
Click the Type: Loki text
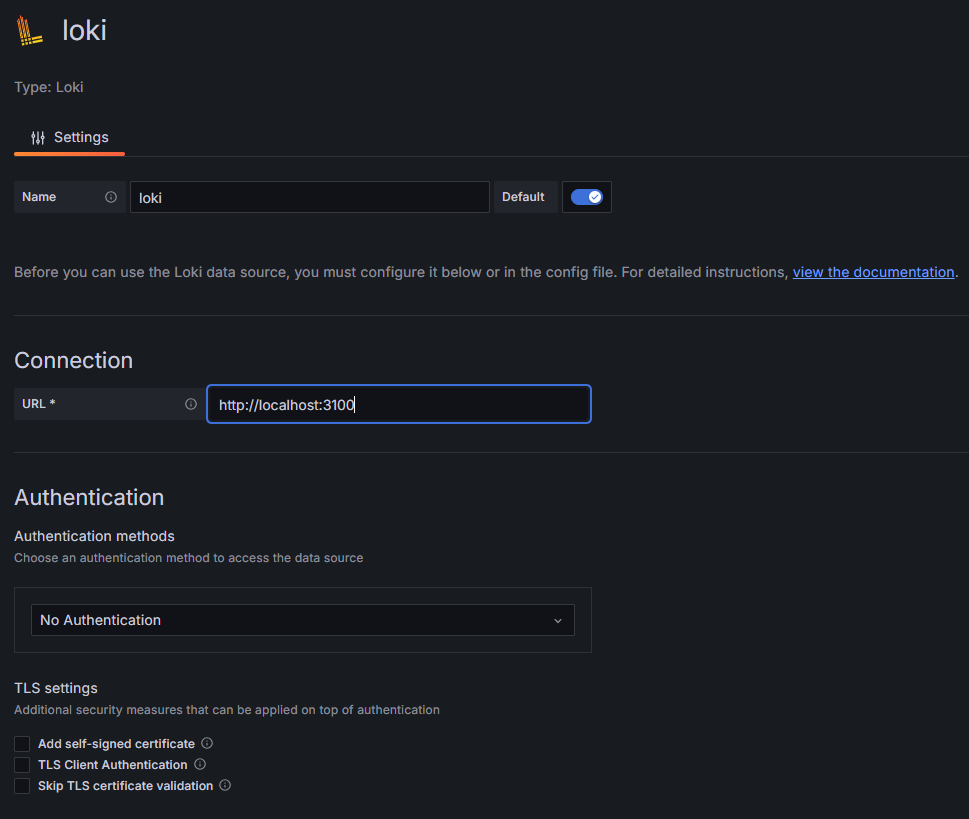(49, 87)
